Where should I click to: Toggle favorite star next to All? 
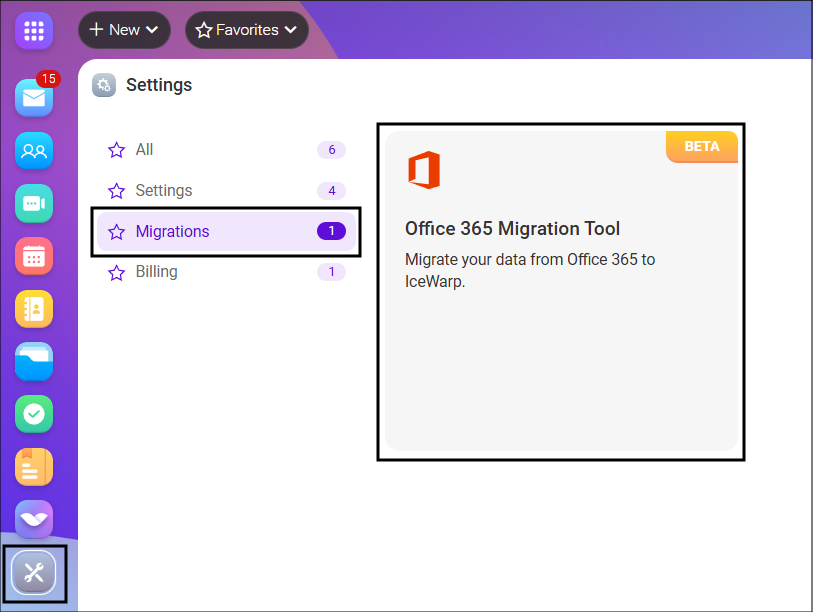[x=116, y=150]
